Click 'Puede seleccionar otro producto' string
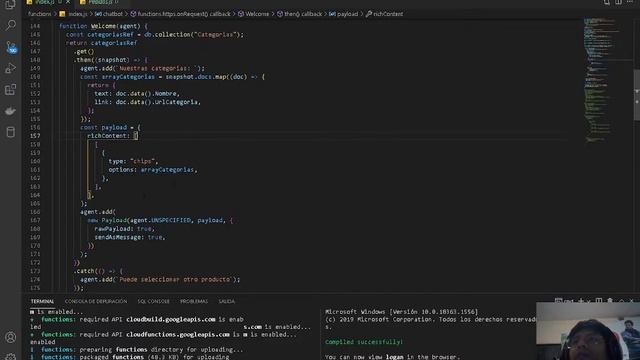 point(175,280)
